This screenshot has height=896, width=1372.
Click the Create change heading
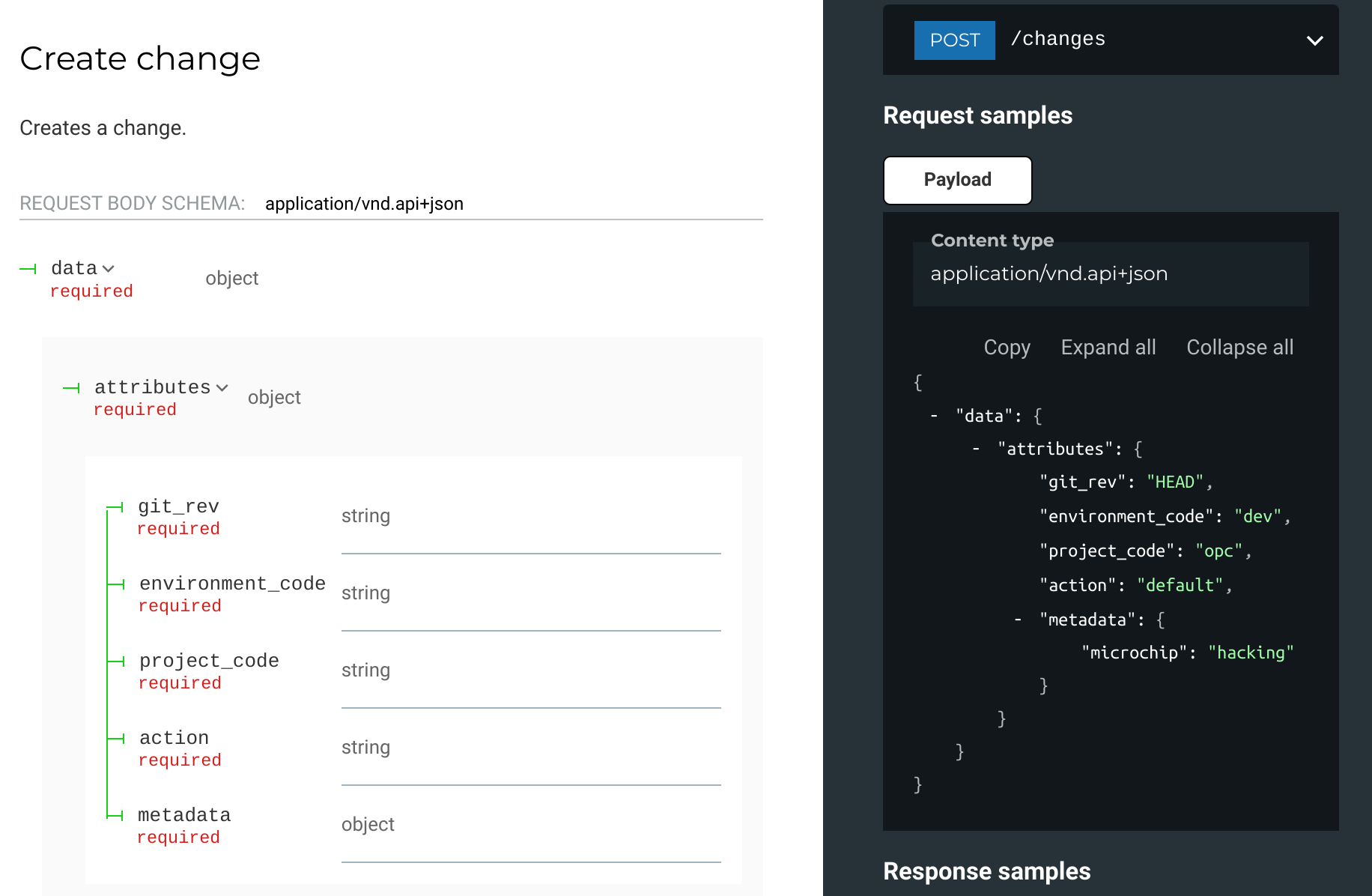click(x=140, y=58)
